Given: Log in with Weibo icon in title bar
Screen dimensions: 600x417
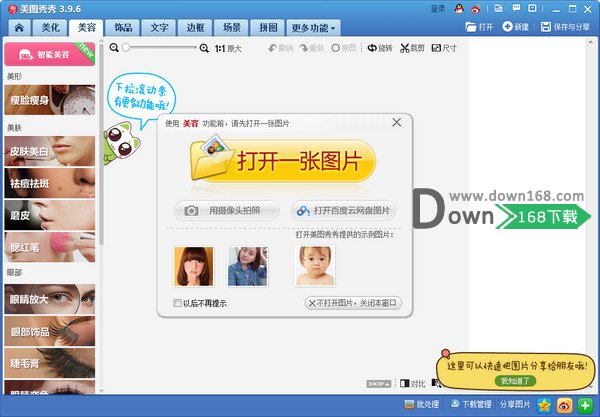Looking at the screenshot, I should 476,9.
